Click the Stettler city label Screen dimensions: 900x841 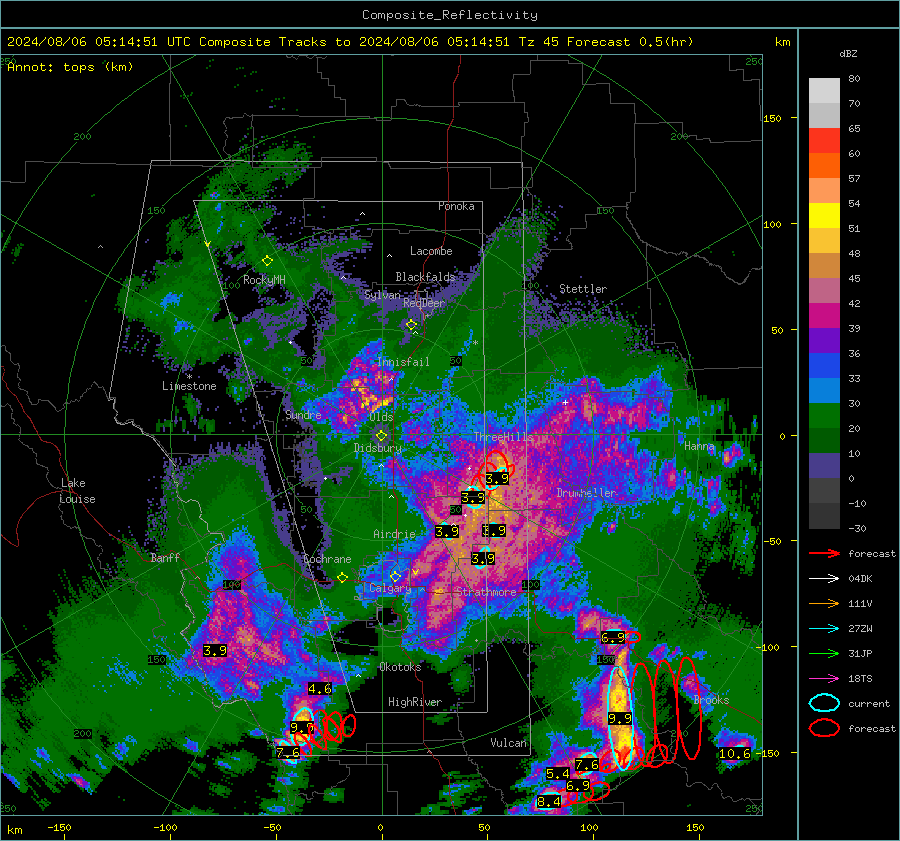[583, 289]
